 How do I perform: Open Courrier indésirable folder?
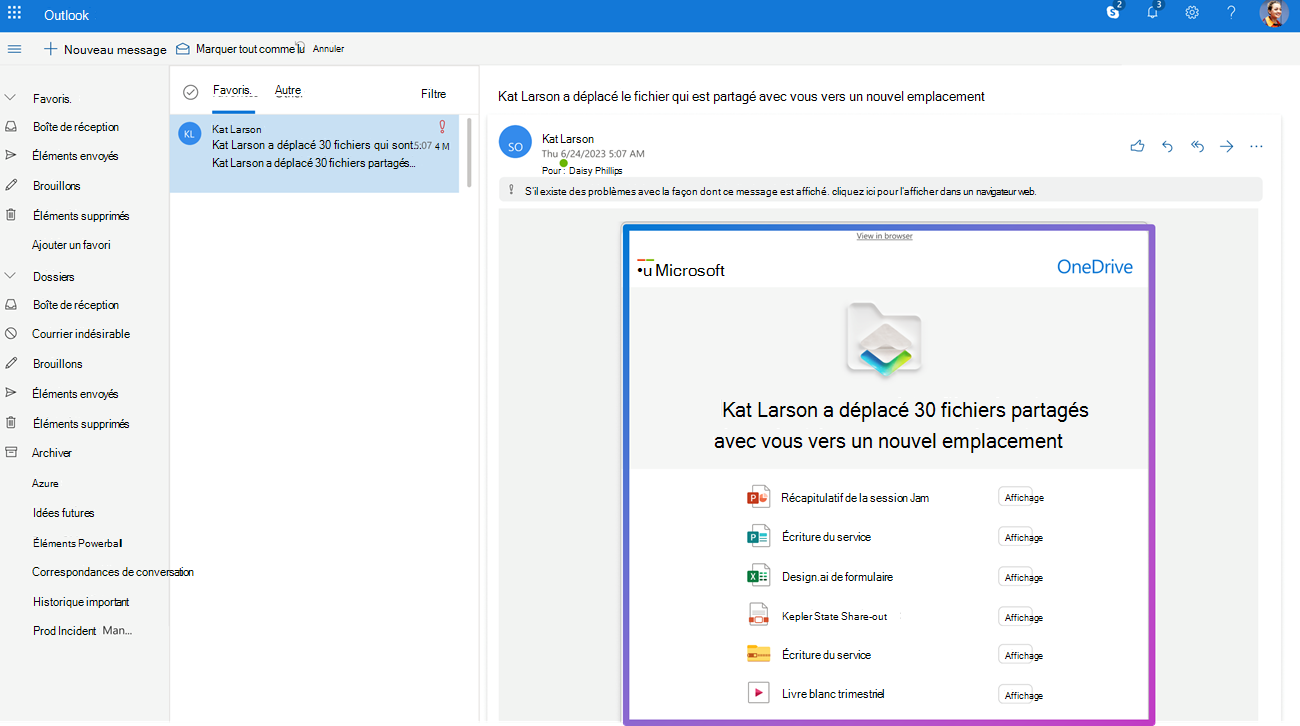coord(81,334)
